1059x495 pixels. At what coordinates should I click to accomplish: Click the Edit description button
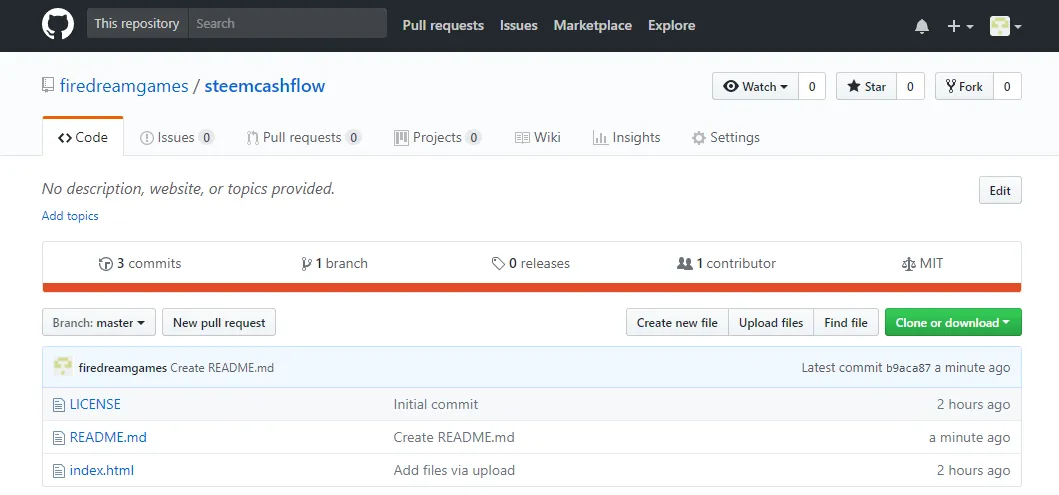click(x=1000, y=190)
